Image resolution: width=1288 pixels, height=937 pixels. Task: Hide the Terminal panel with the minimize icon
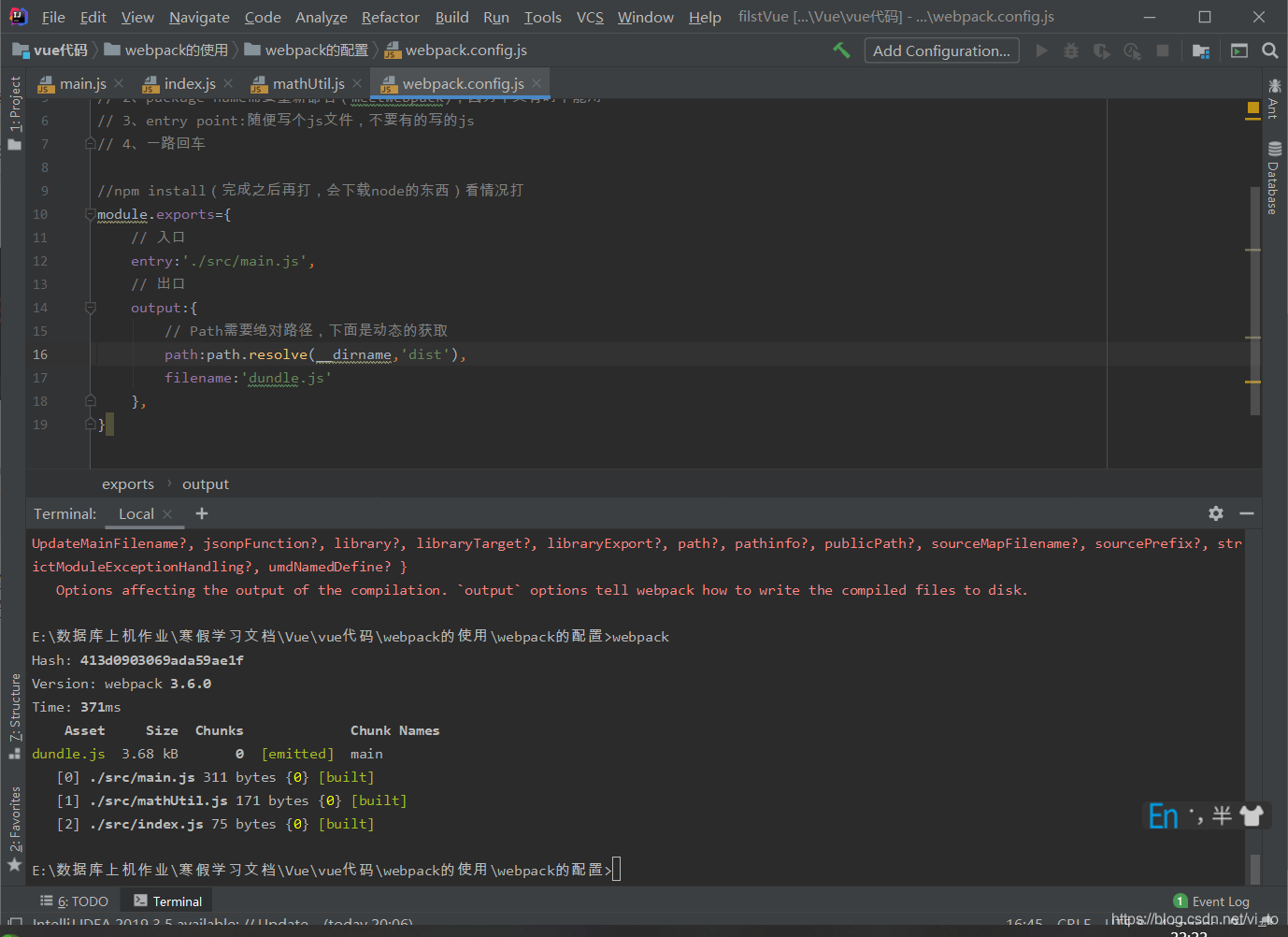click(1248, 513)
